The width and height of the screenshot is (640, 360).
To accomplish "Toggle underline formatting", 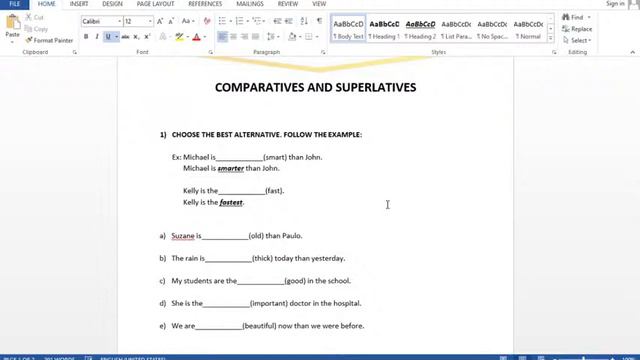I will [x=108, y=37].
